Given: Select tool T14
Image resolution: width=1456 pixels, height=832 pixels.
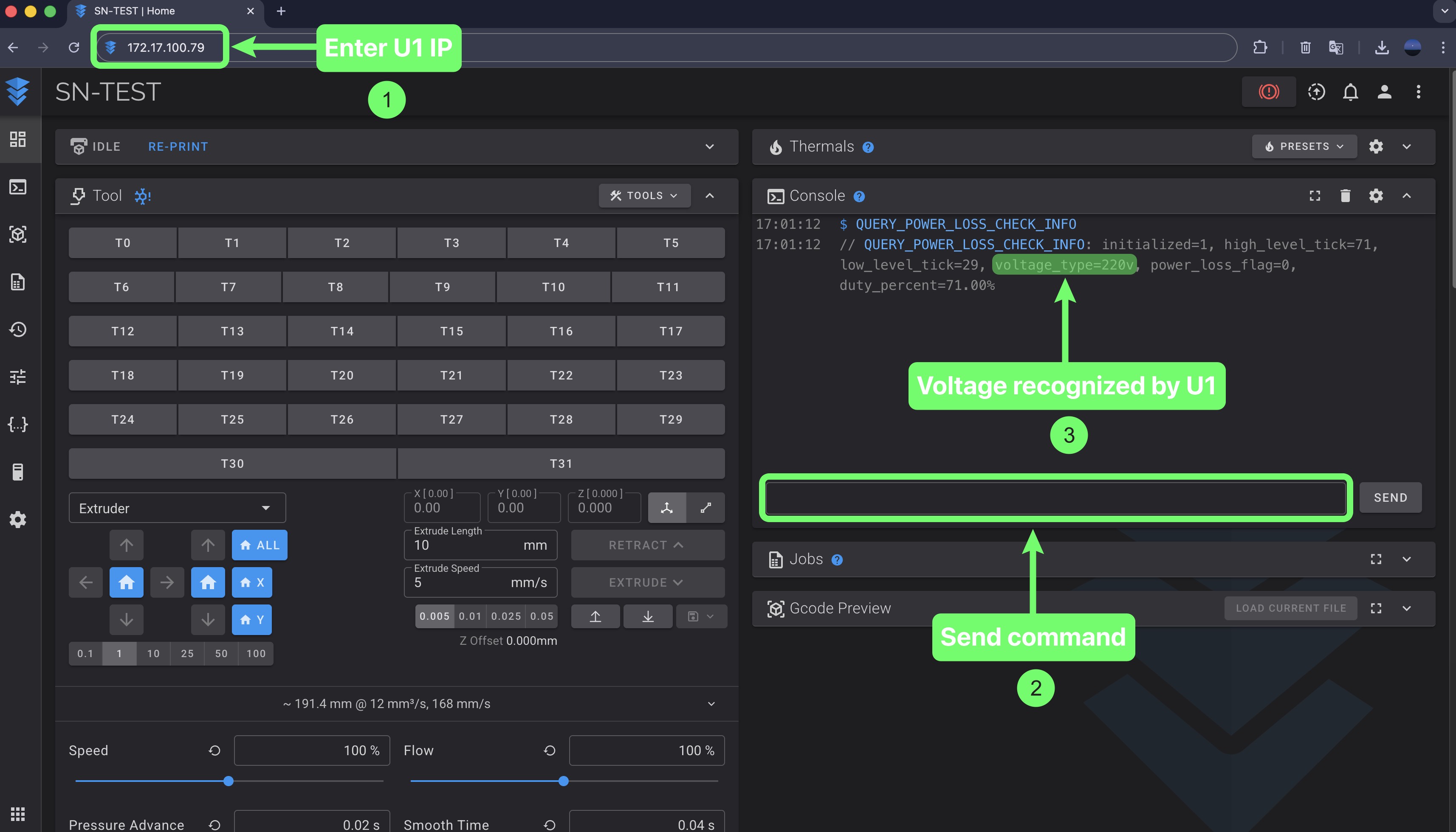Looking at the screenshot, I should (342, 331).
